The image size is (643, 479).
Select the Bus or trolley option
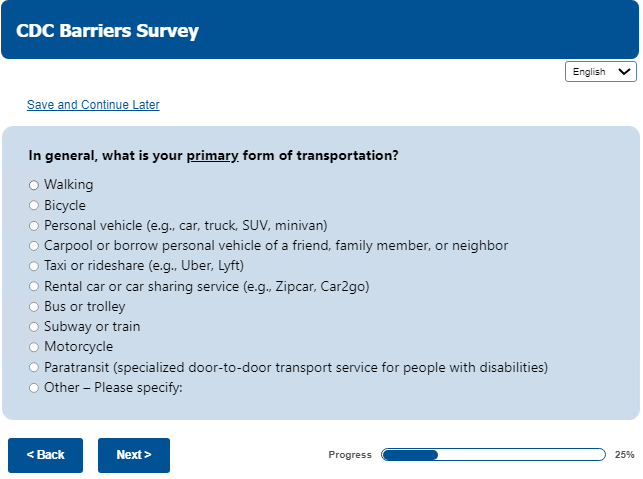click(x=34, y=307)
